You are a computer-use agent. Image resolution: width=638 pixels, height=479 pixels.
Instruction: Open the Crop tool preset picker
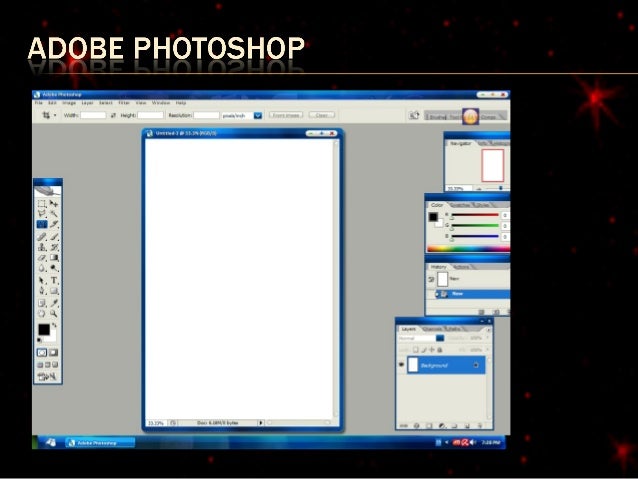click(x=55, y=116)
